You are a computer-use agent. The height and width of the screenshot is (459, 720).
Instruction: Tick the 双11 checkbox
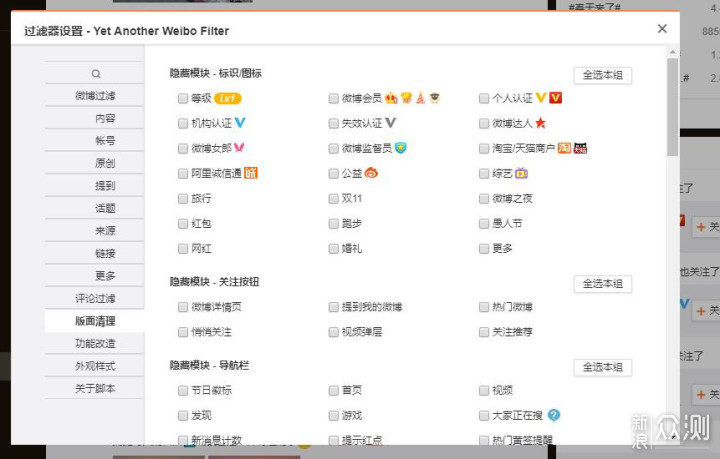[x=333, y=198]
